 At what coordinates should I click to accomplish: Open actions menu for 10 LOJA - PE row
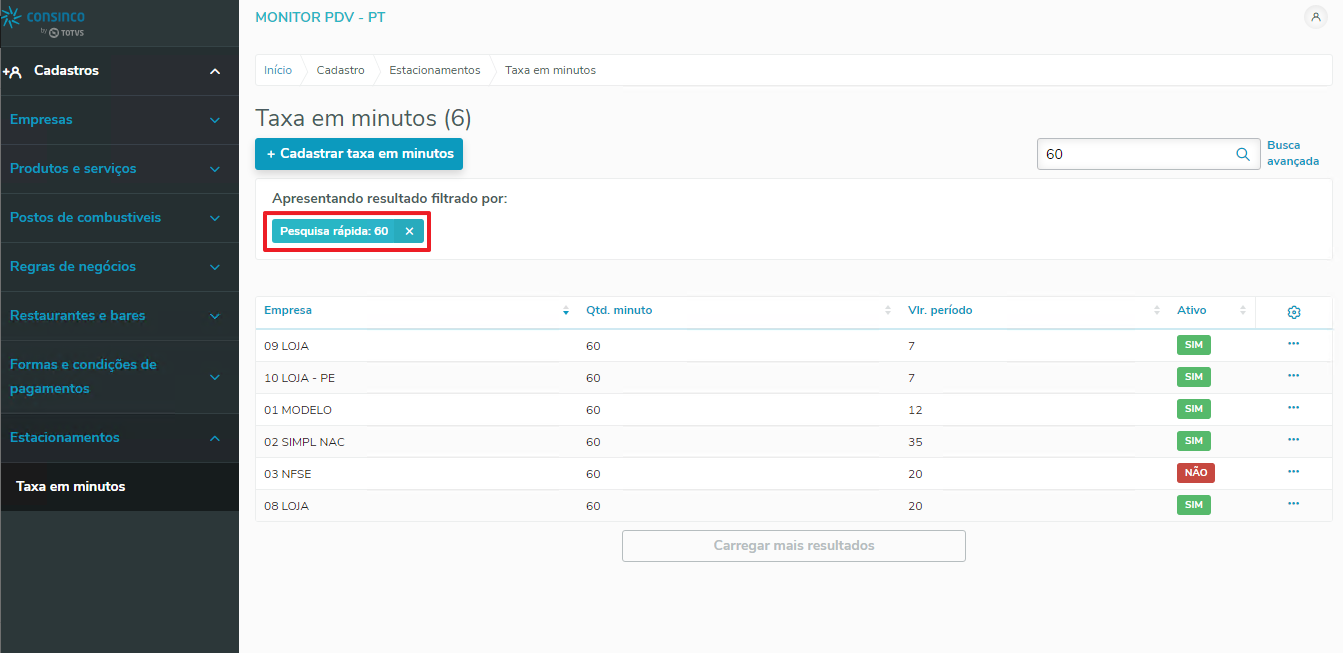click(x=1293, y=376)
